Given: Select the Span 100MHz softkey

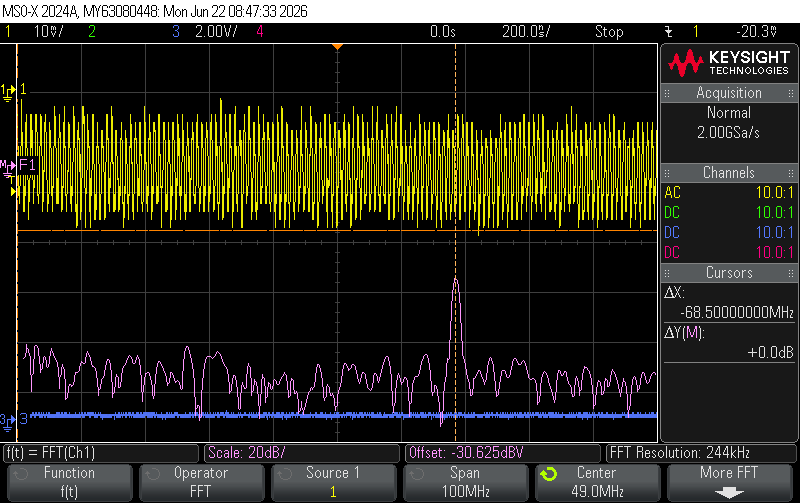Looking at the screenshot, I should [465, 482].
